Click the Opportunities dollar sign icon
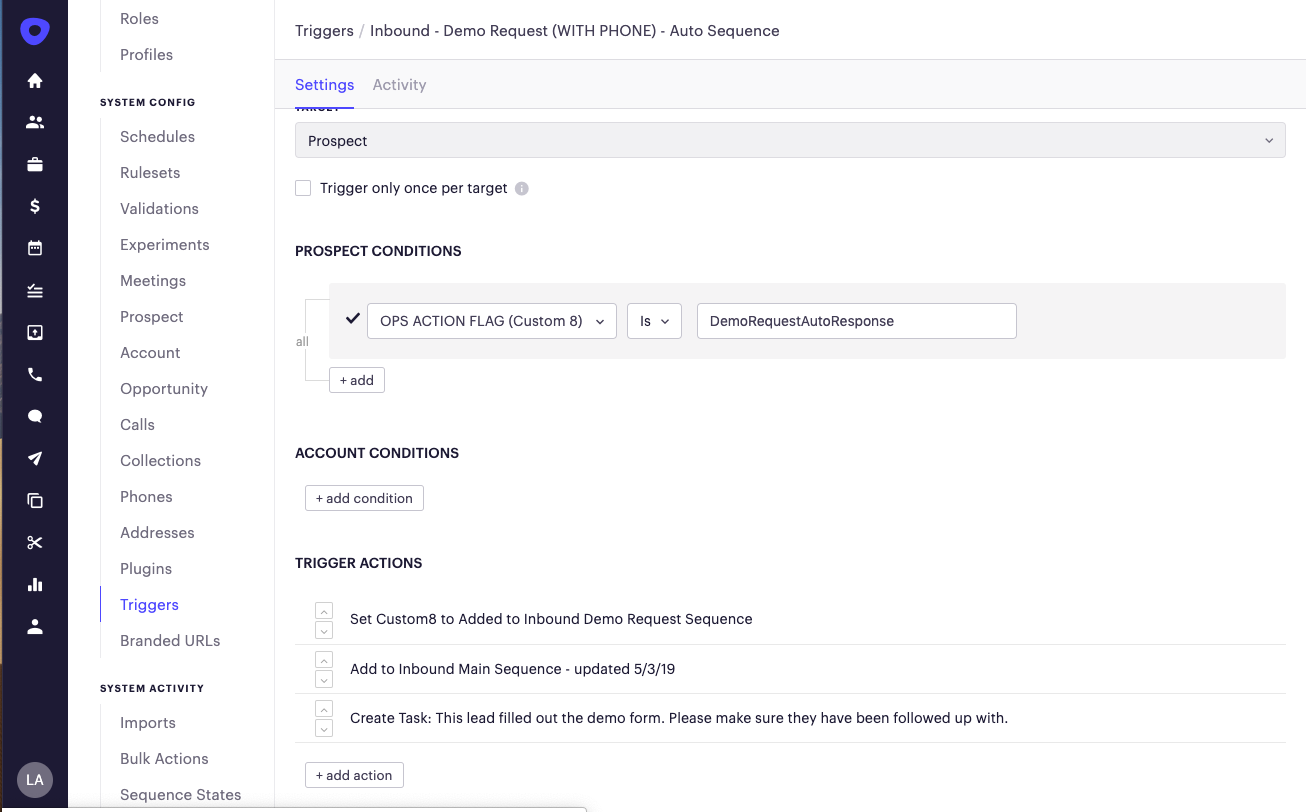The width and height of the screenshot is (1306, 812). tap(35, 205)
